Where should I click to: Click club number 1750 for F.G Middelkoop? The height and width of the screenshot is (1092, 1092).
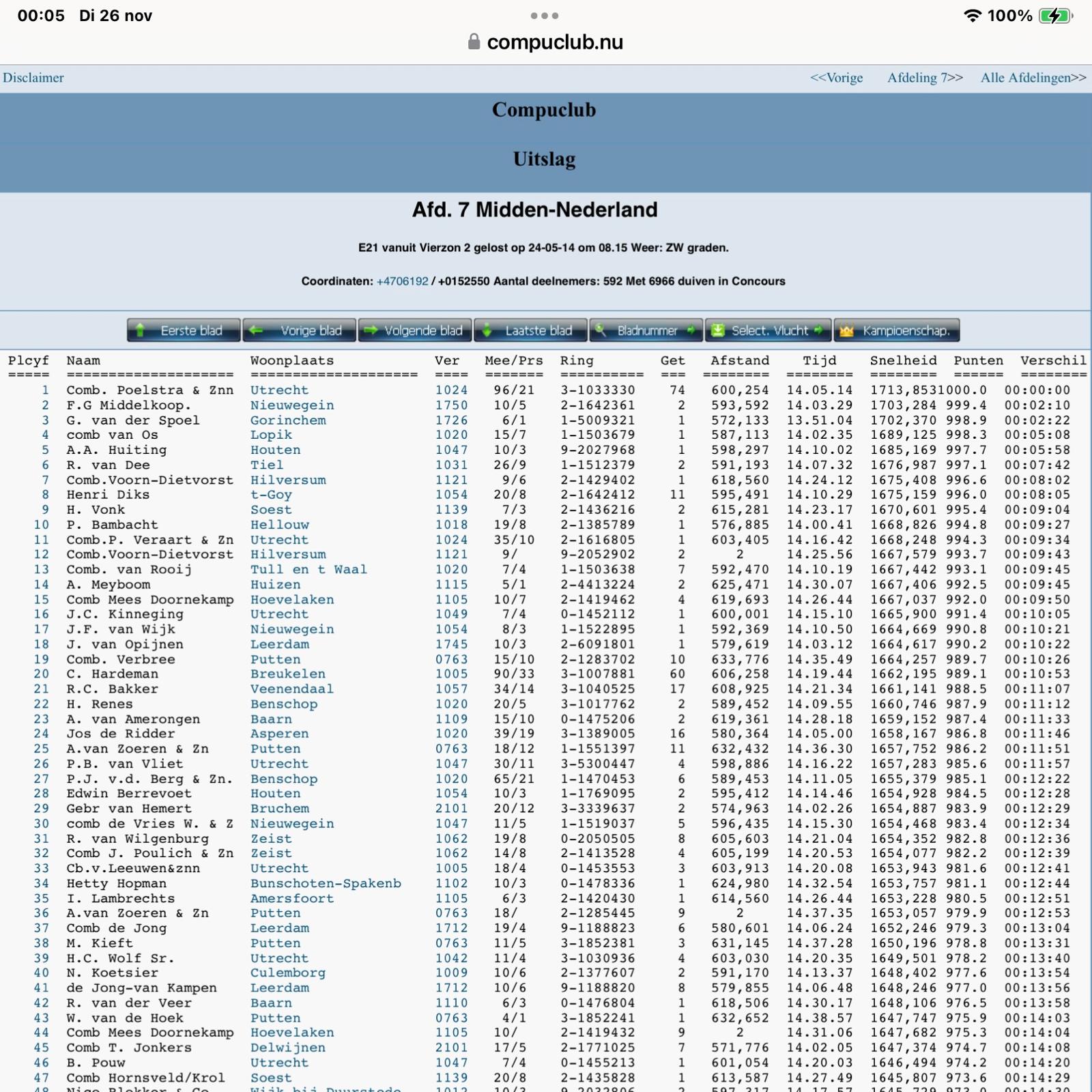click(451, 405)
